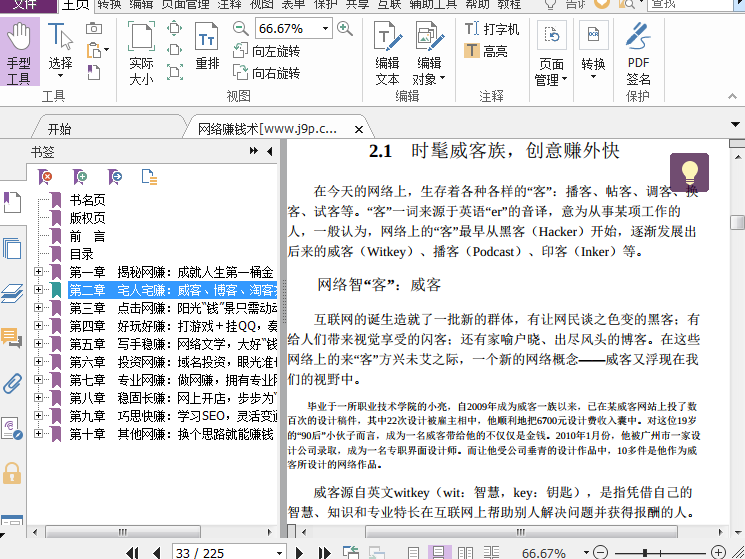Viewport: 745px width, 559px height.
Task: Rotate the page left (向左旋转)
Action: tap(267, 50)
